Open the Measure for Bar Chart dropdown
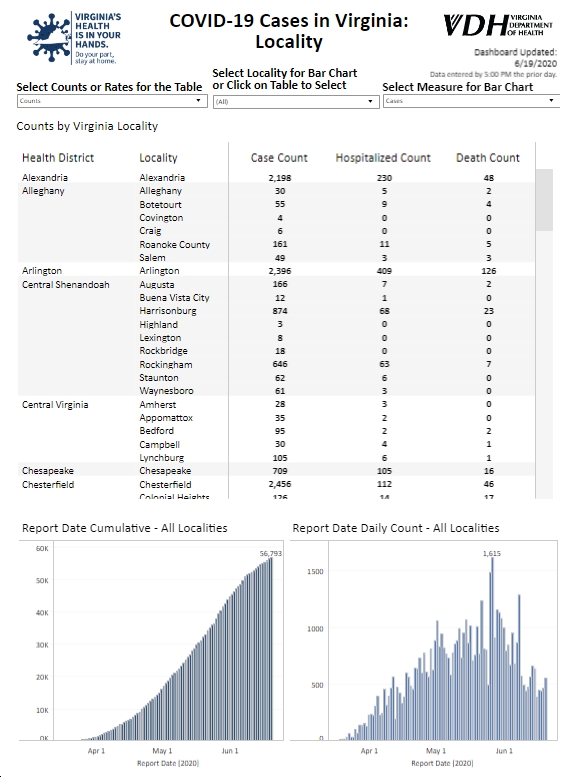Viewport: 588px width, 777px height. coord(471,101)
